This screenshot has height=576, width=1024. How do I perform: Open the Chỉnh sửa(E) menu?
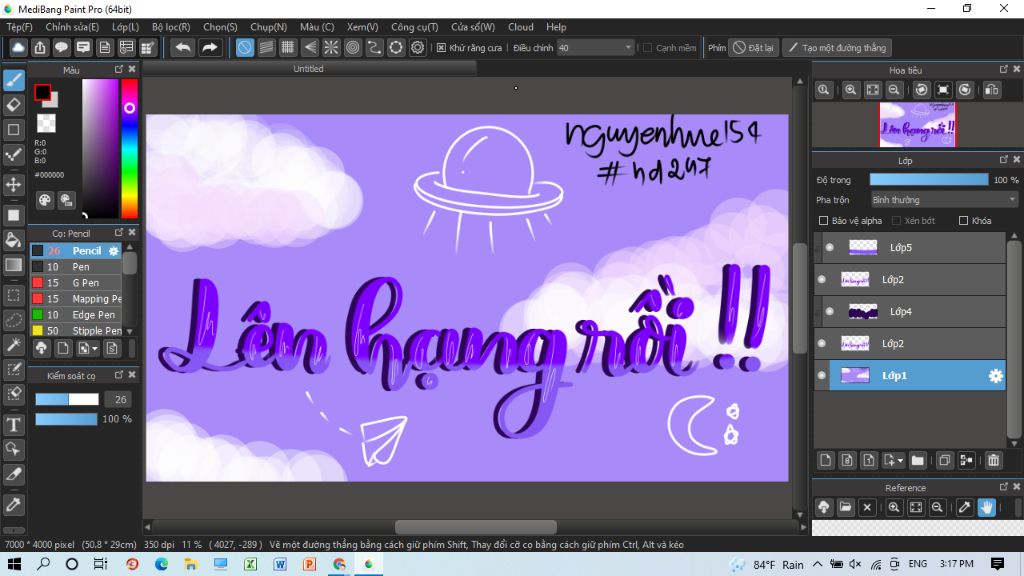[x=72, y=27]
